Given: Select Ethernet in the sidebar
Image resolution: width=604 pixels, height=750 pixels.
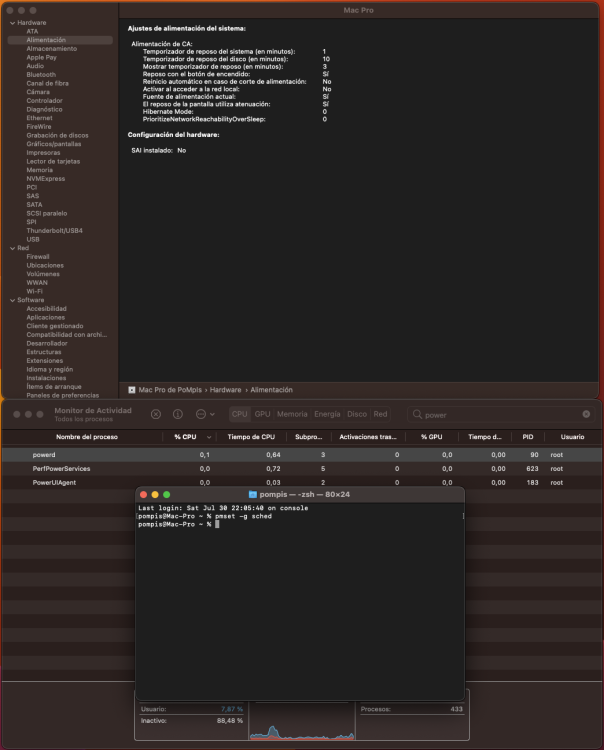Looking at the screenshot, I should (x=39, y=118).
